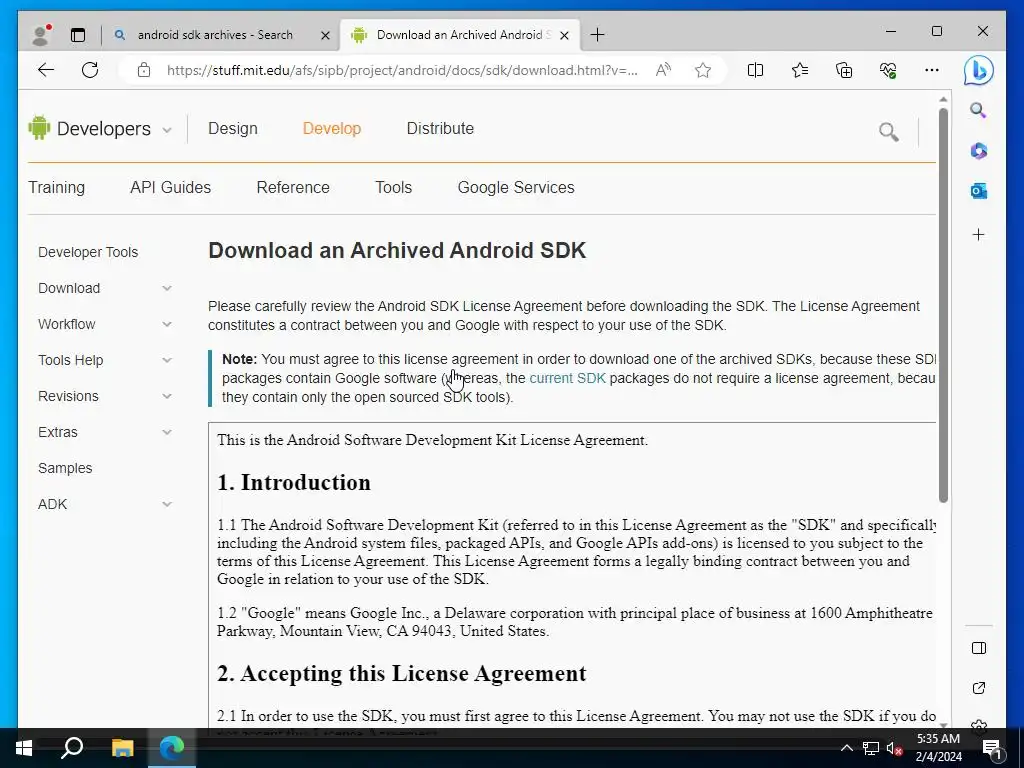Go to API Guides page
The width and height of the screenshot is (1024, 768).
coord(170,187)
